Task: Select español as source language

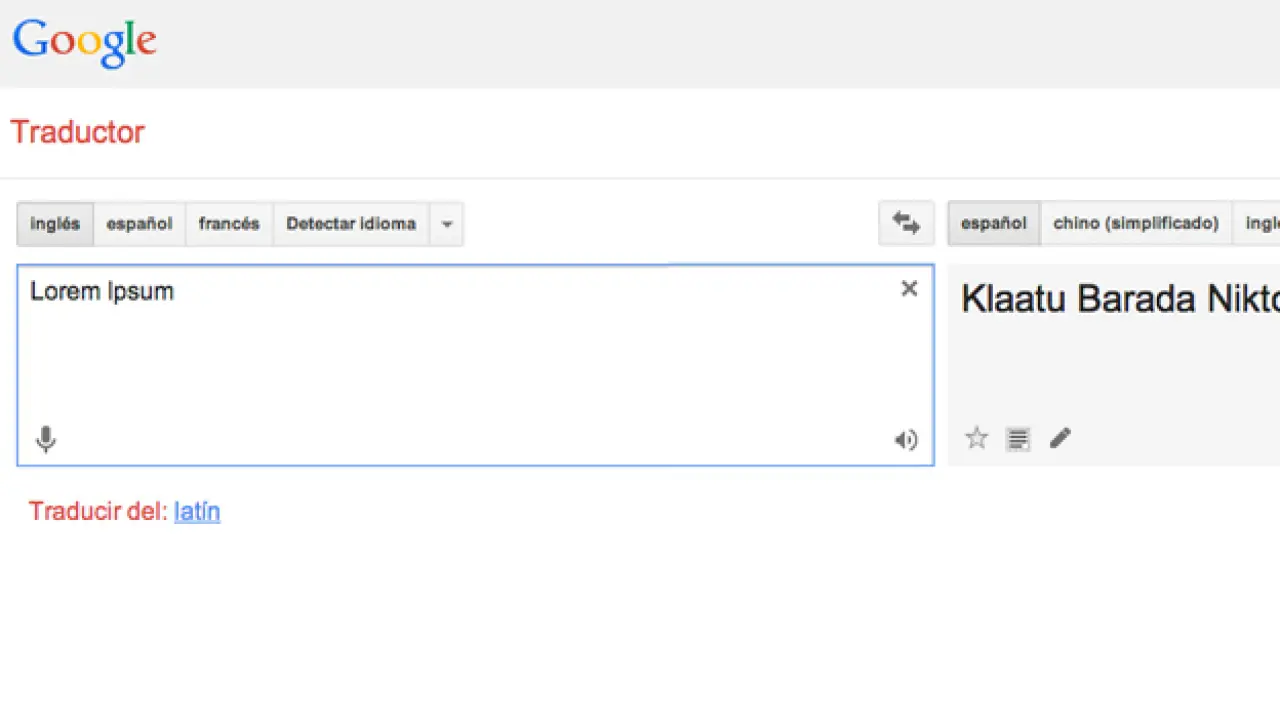Action: coord(139,224)
